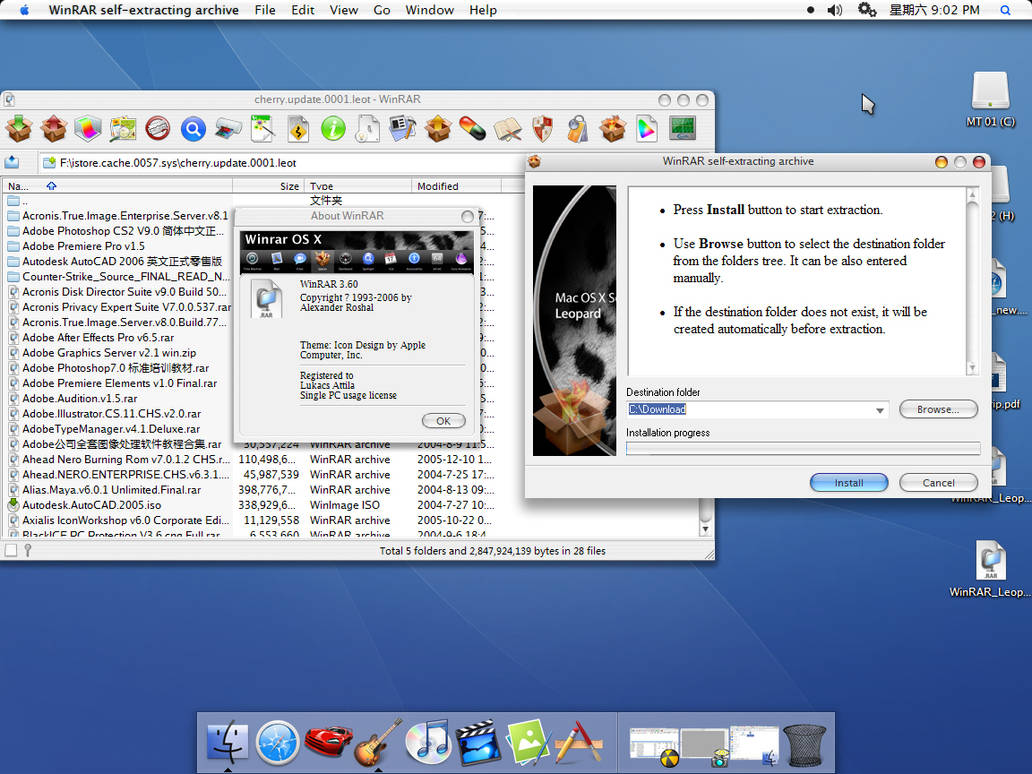1032x774 pixels.
Task: Click the printer toolbar icon
Action: (x=228, y=128)
